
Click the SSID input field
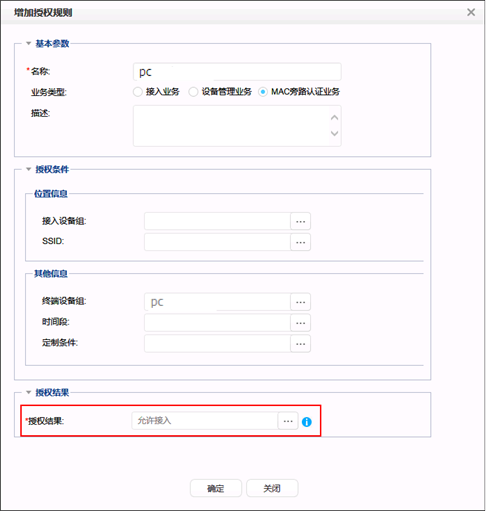217,242
